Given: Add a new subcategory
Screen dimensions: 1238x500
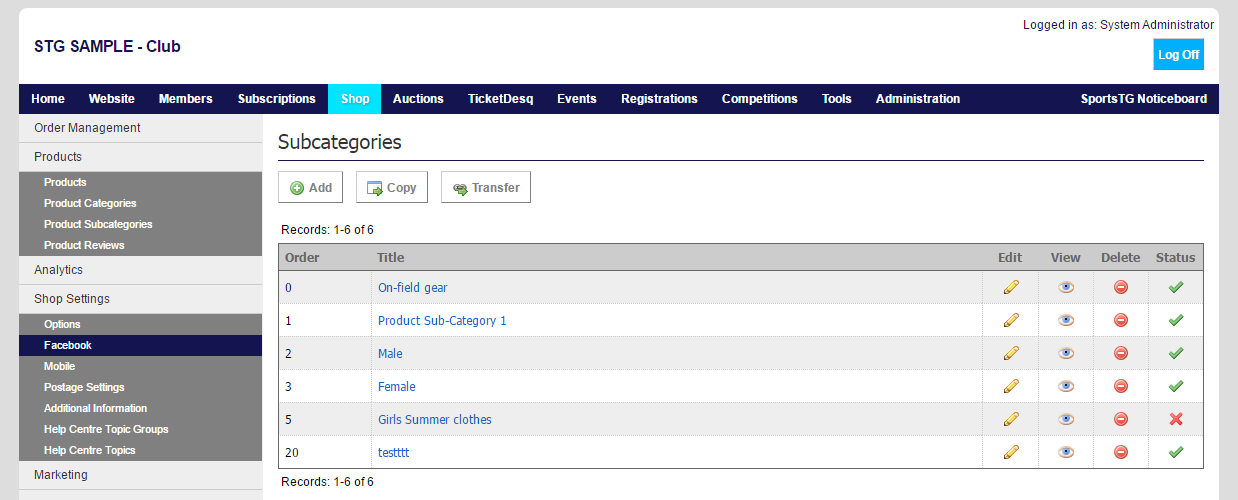Looking at the screenshot, I should pyautogui.click(x=311, y=187).
